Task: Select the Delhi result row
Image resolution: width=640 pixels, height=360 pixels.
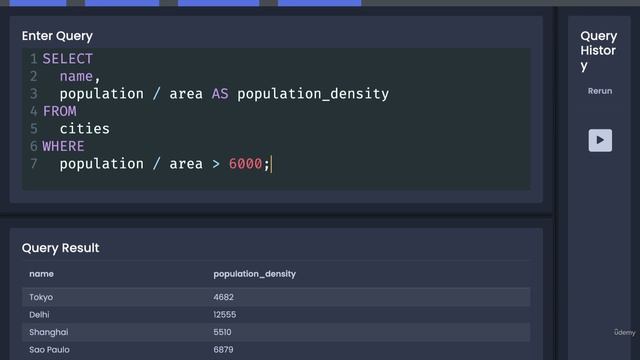Action: (276, 315)
